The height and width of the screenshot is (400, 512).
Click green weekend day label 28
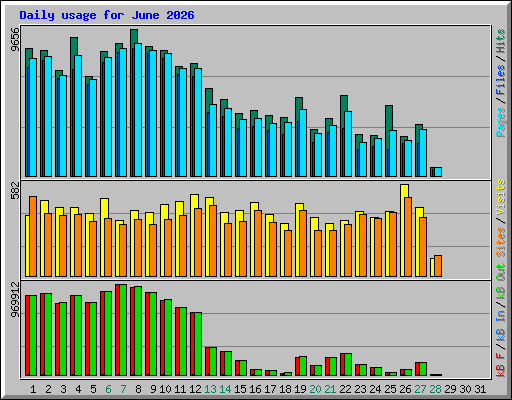pyautogui.click(x=435, y=389)
